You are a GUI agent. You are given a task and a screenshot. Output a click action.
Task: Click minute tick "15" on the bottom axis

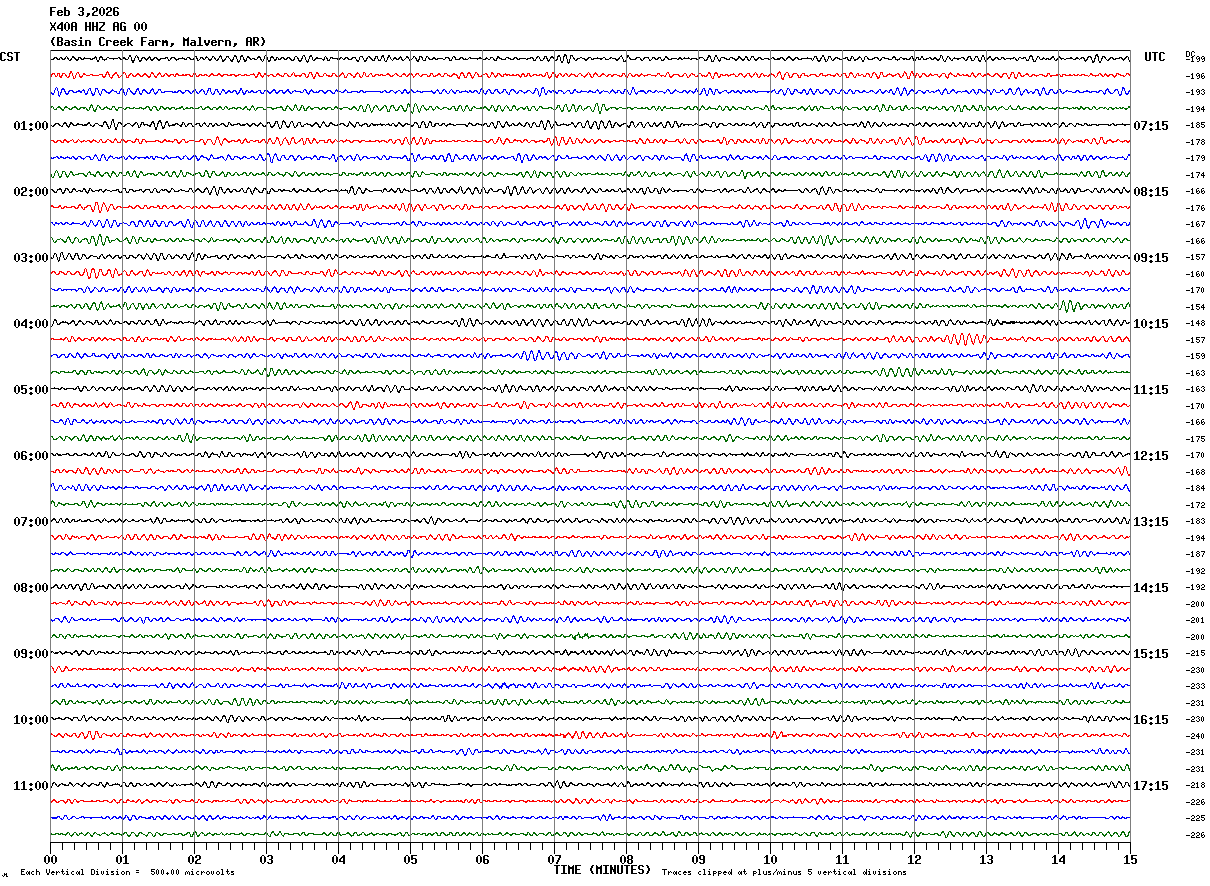click(1130, 859)
